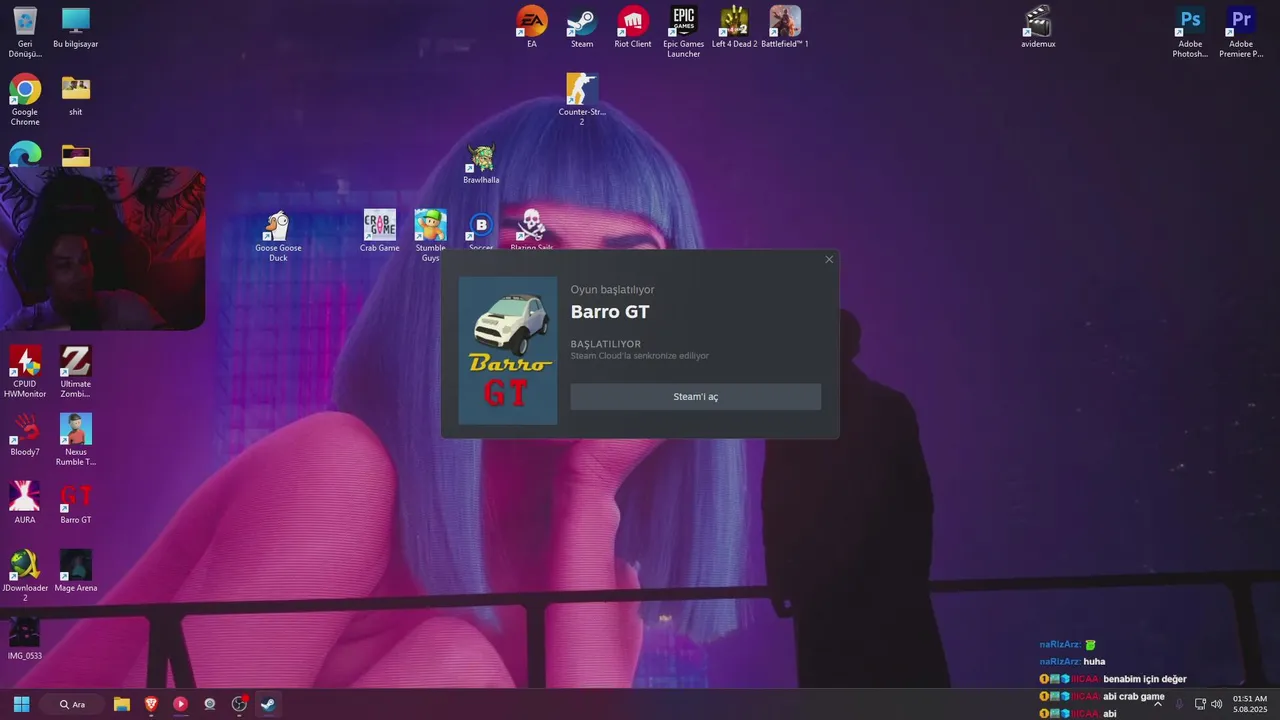Open OBS Studio from the taskbar
The height and width of the screenshot is (720, 1280).
(x=239, y=704)
